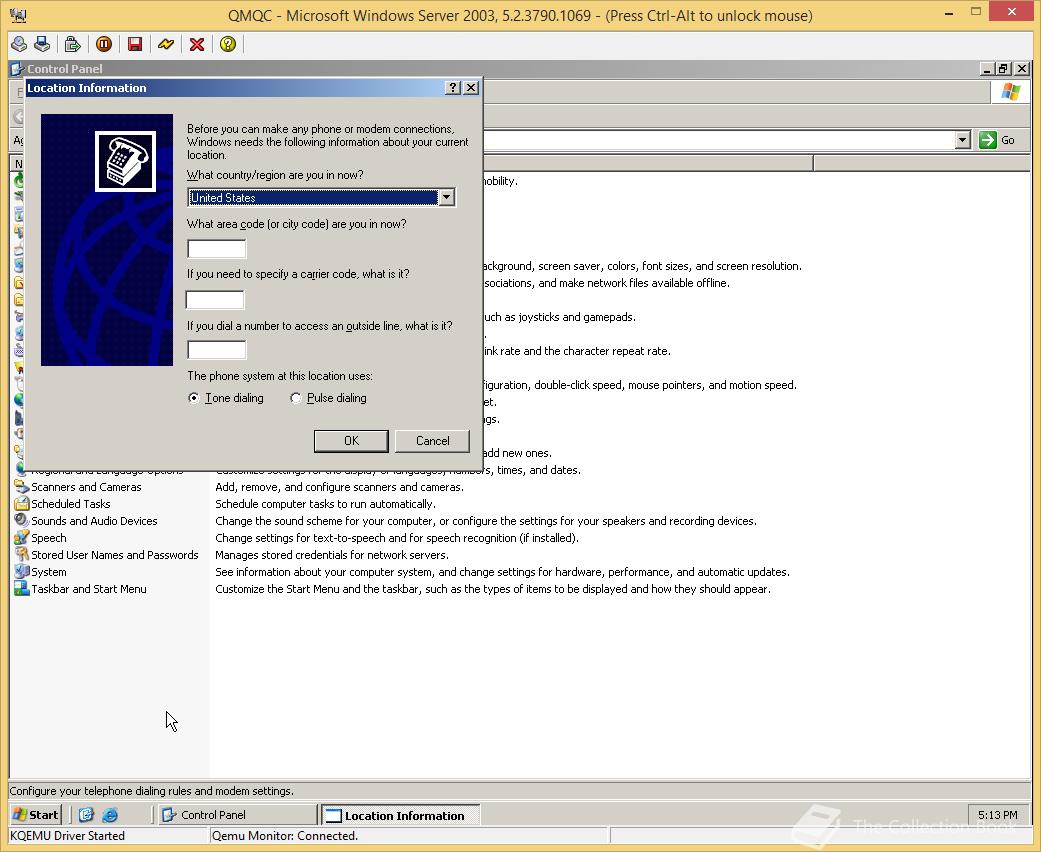Click the Control Panel window title icon

pos(17,68)
